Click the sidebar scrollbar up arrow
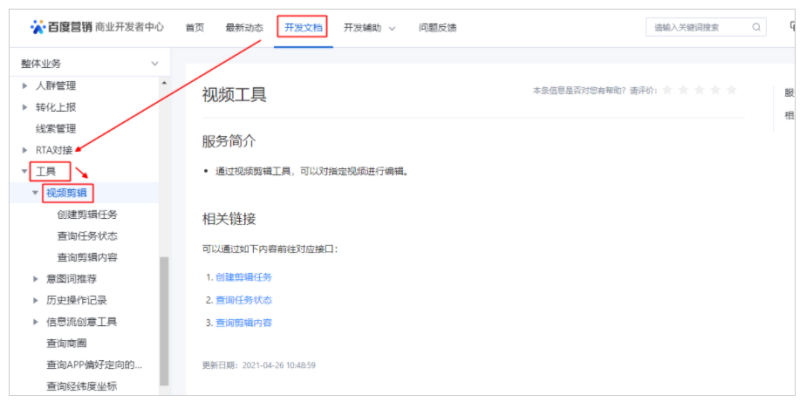 164,83
